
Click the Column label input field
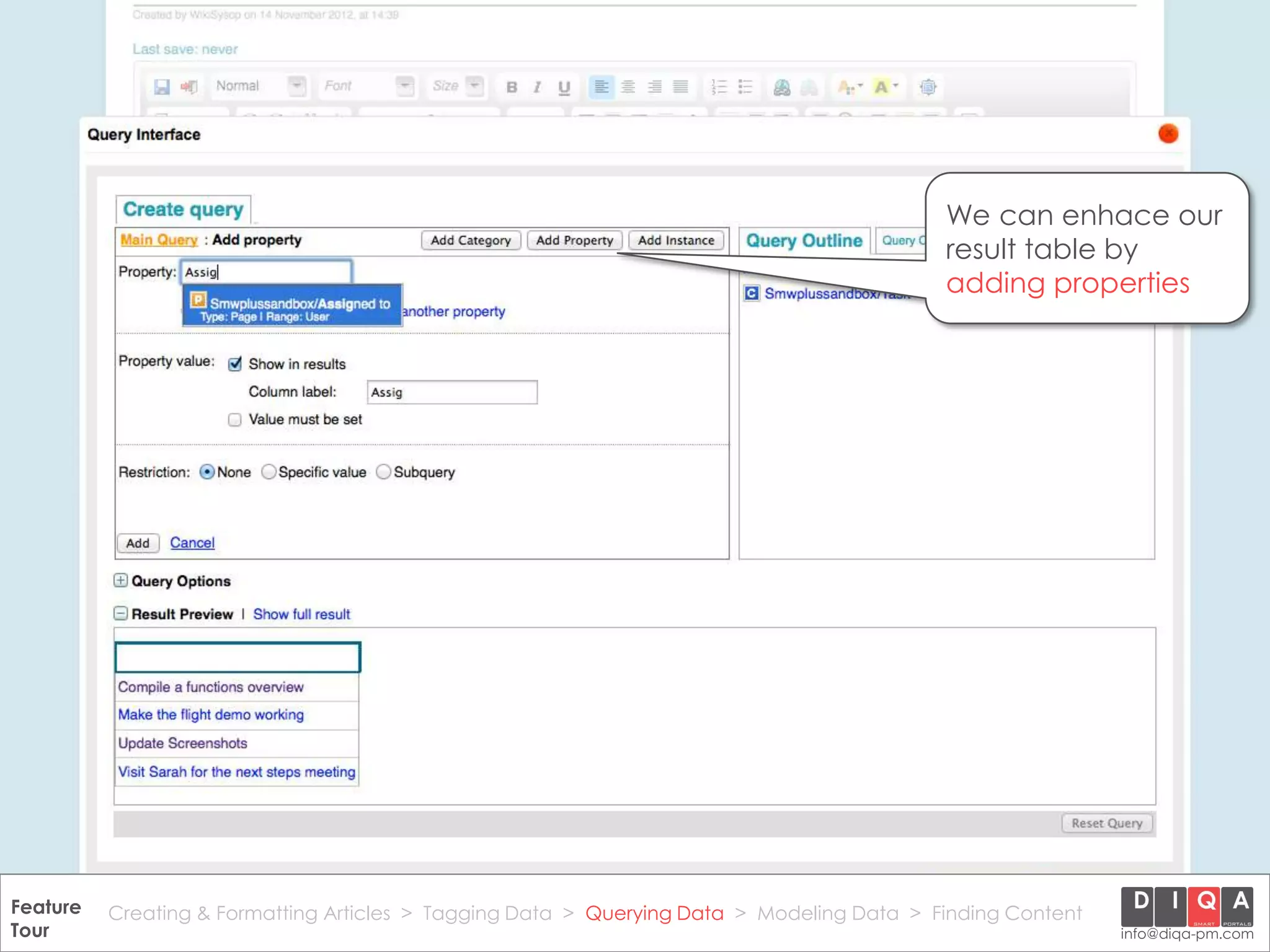[x=452, y=392]
